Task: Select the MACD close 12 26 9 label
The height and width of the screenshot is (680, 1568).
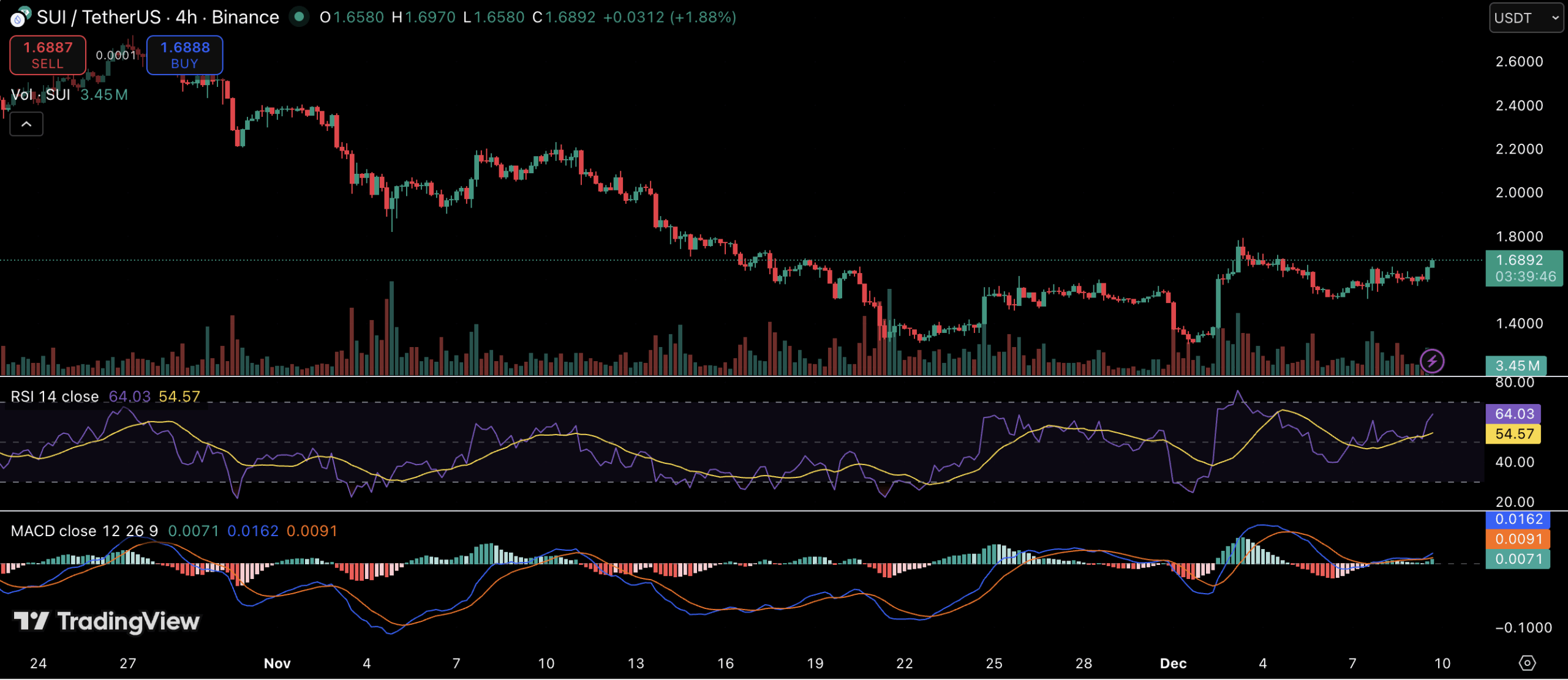Action: (x=84, y=531)
